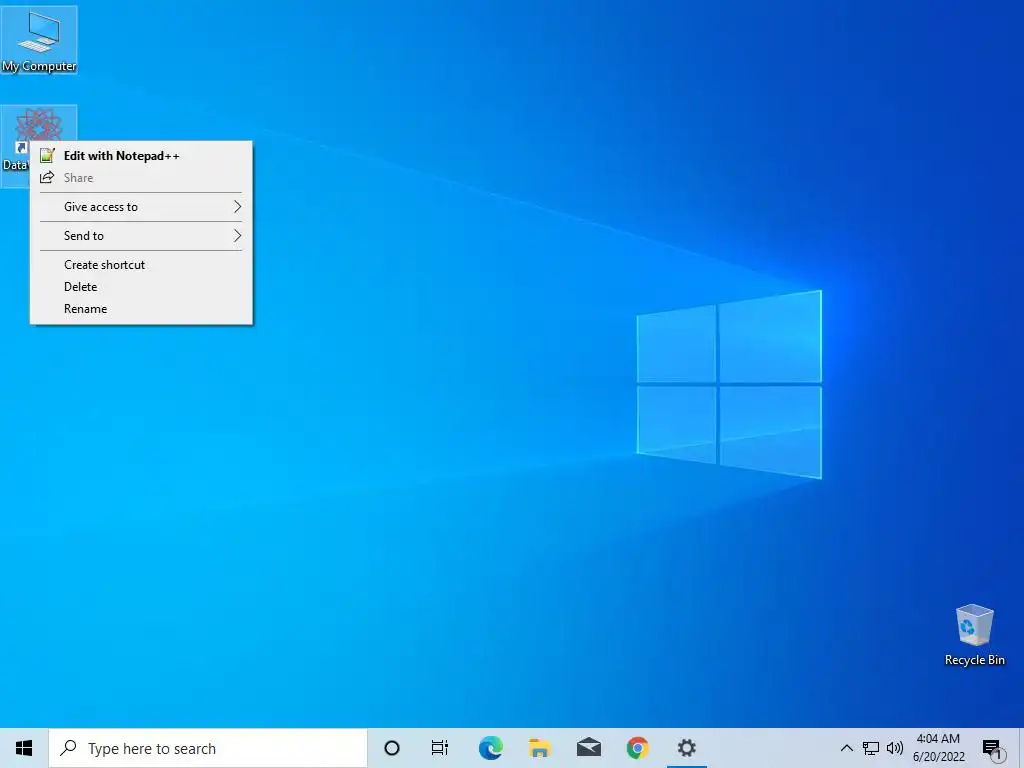Open network status tray icon
This screenshot has width=1024, height=768.
[x=871, y=748]
